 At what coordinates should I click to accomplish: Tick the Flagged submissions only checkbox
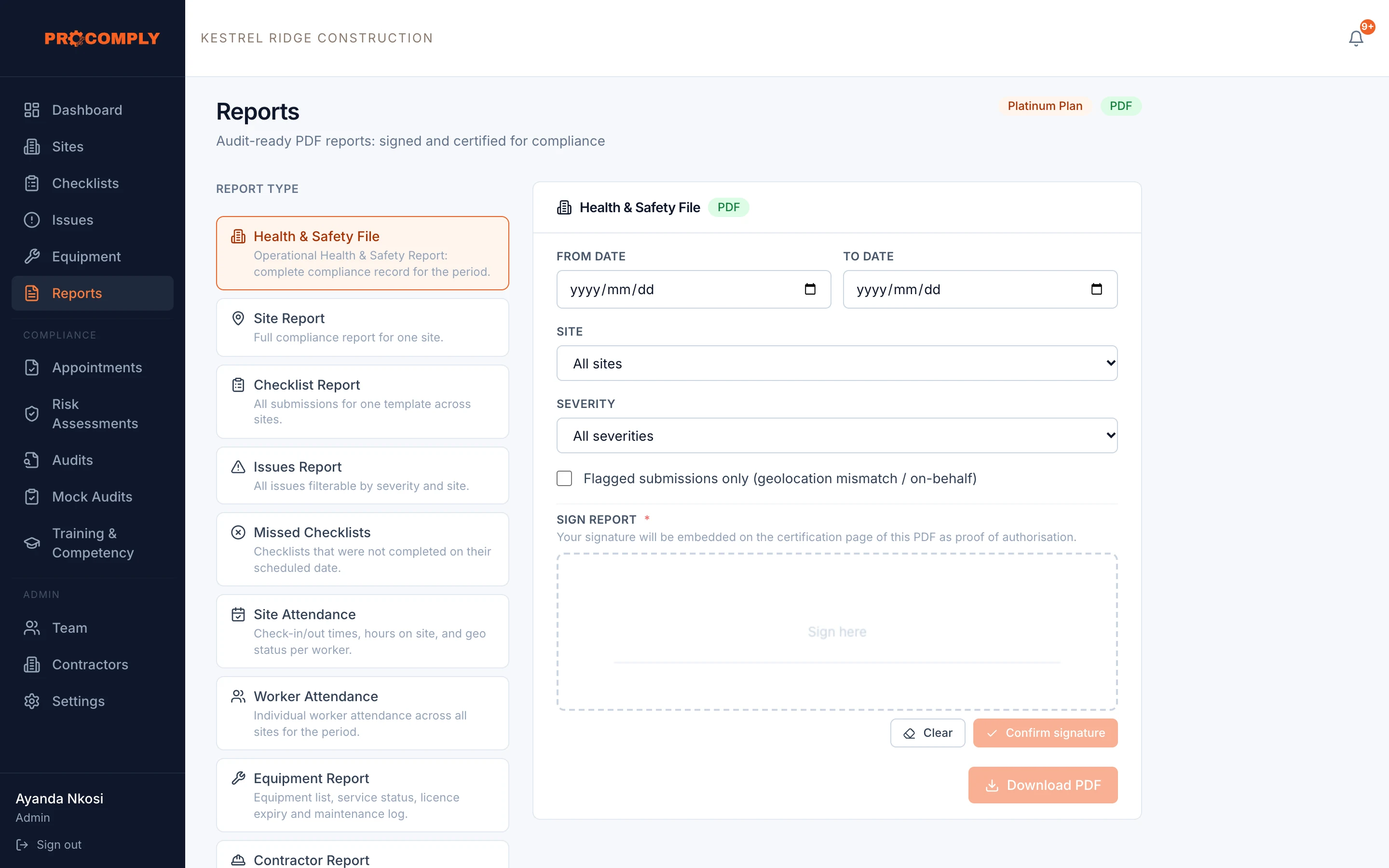tap(564, 478)
